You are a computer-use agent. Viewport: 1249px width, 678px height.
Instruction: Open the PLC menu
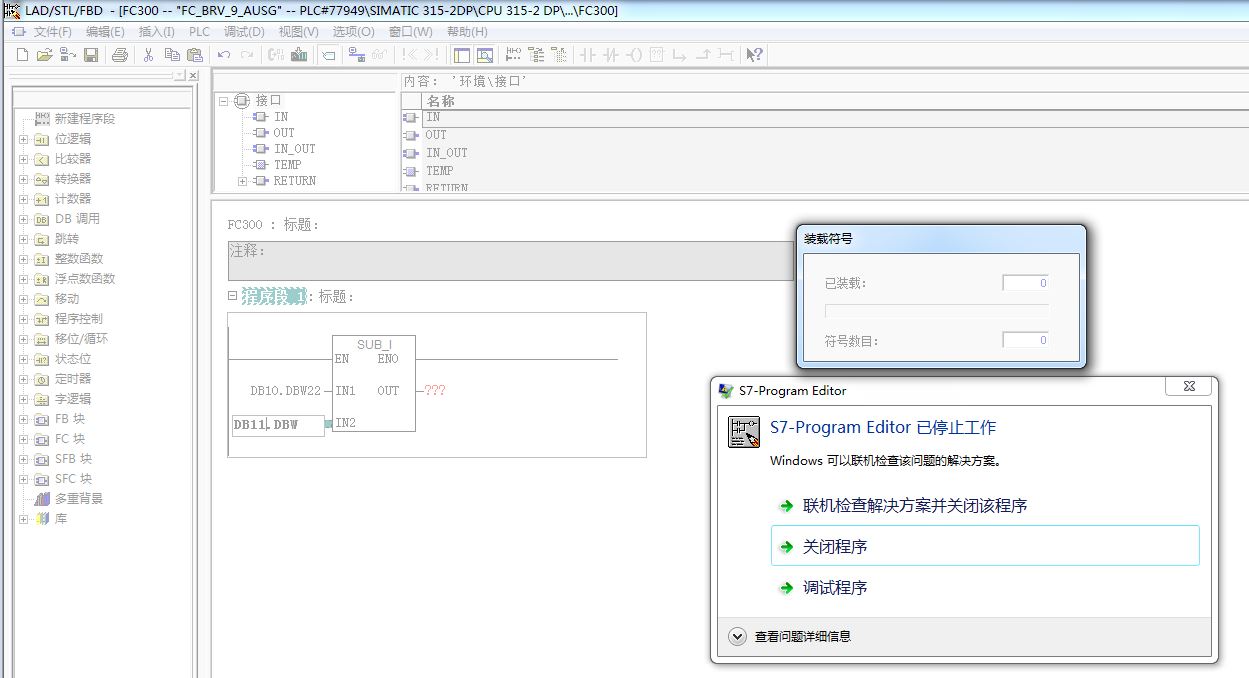click(199, 32)
